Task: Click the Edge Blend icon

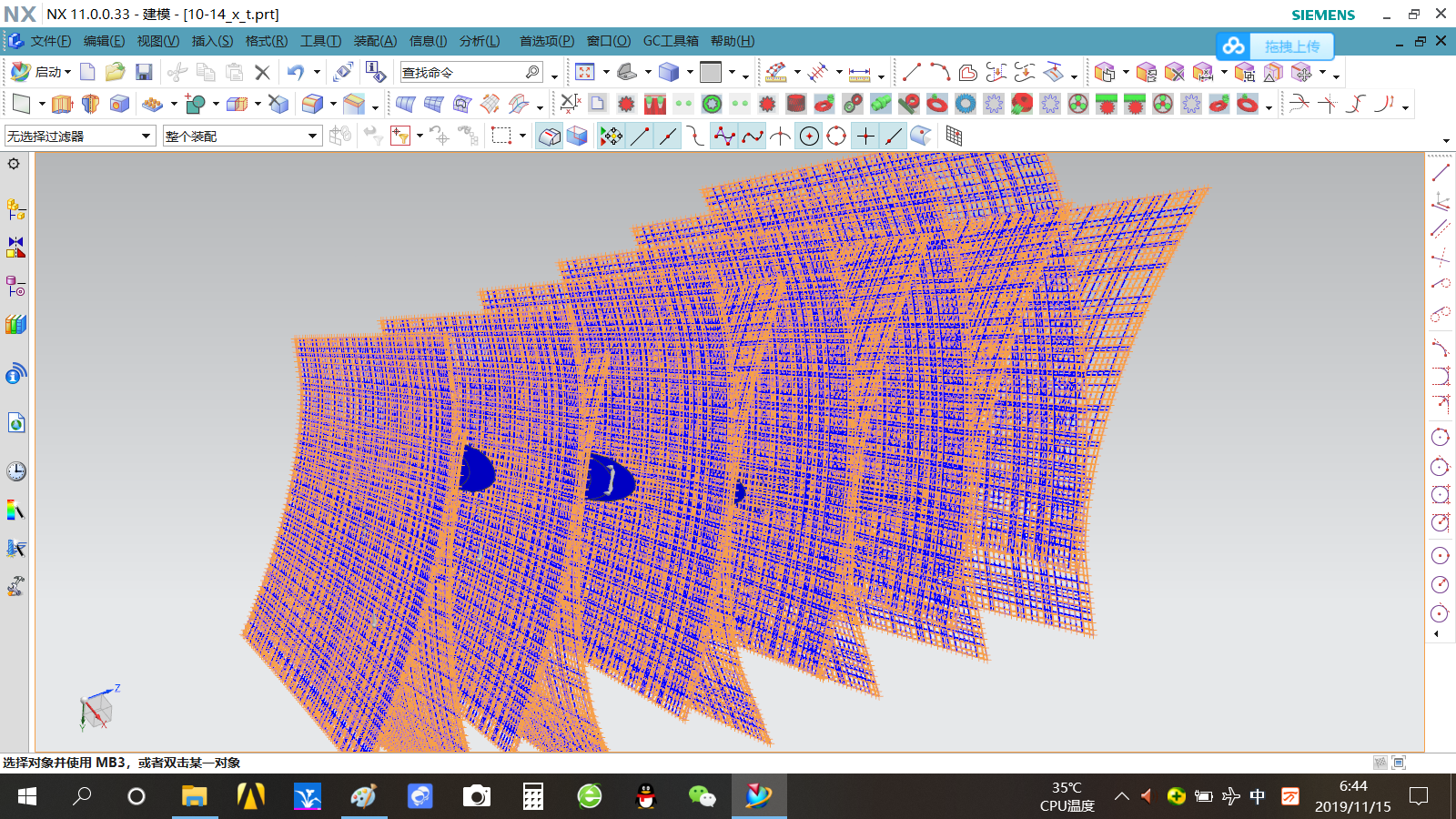Action: (312, 104)
